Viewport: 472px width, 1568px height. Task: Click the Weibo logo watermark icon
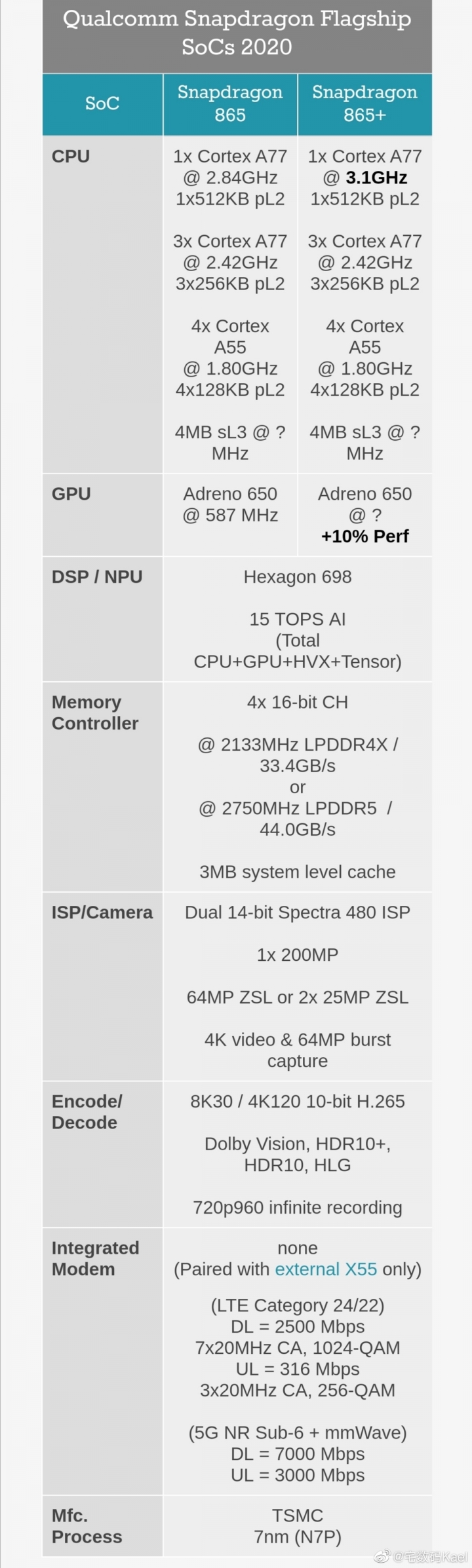pyautogui.click(x=383, y=1556)
